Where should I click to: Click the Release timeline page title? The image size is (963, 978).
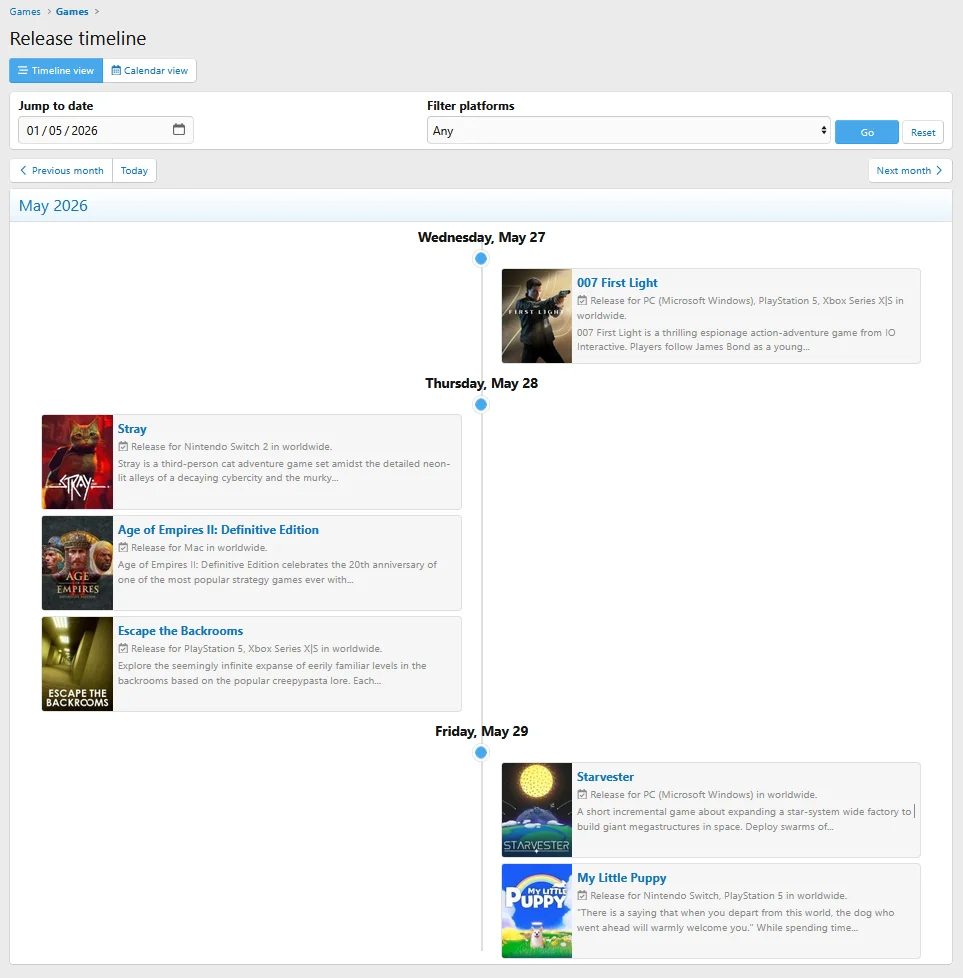tap(78, 39)
